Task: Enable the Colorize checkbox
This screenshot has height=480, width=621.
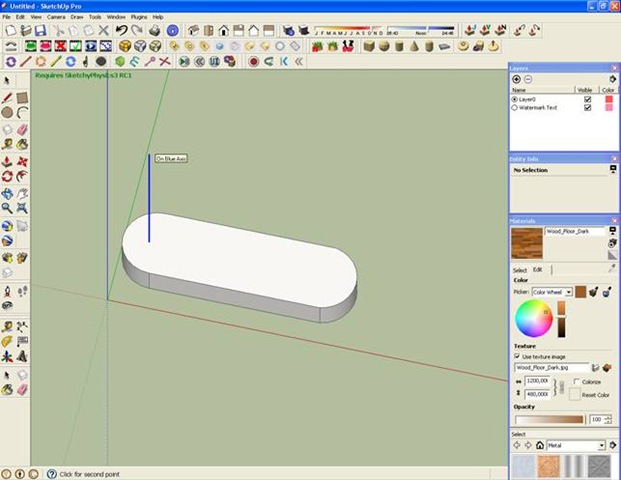Action: pos(578,381)
